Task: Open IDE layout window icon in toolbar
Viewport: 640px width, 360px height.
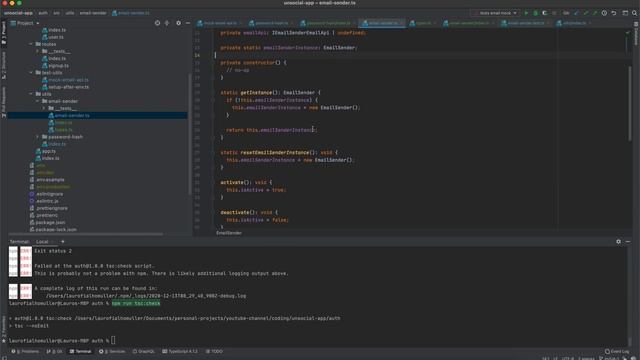Action: 625,13
